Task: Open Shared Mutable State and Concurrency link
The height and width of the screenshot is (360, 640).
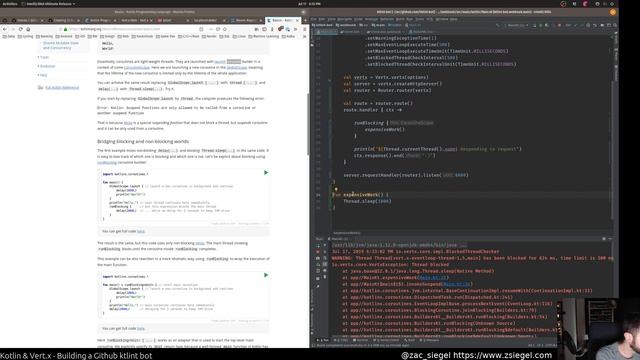Action: point(60,45)
